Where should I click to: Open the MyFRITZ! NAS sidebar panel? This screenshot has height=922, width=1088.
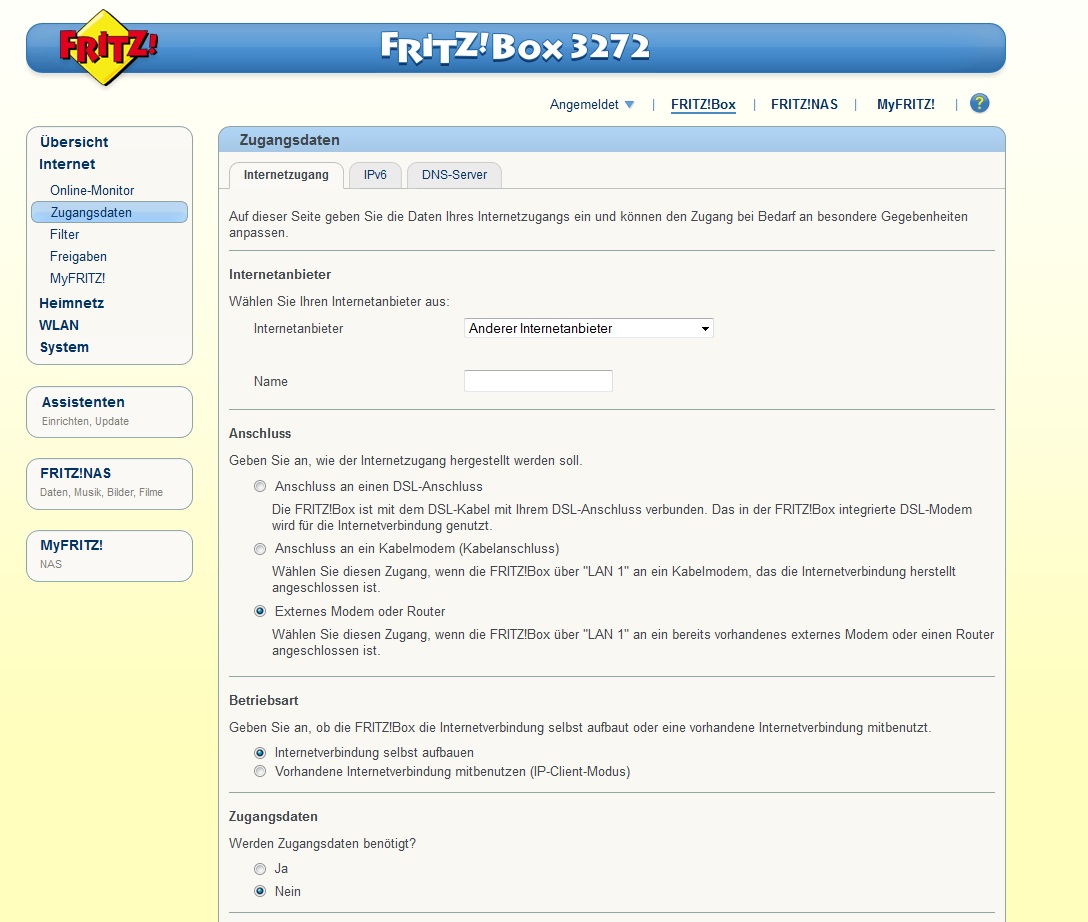pos(110,556)
